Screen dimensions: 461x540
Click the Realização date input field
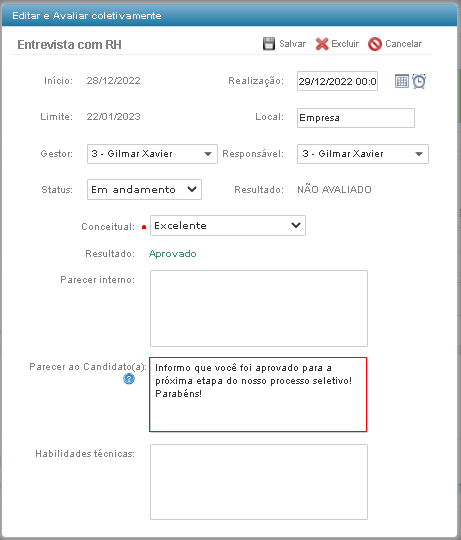coord(337,81)
